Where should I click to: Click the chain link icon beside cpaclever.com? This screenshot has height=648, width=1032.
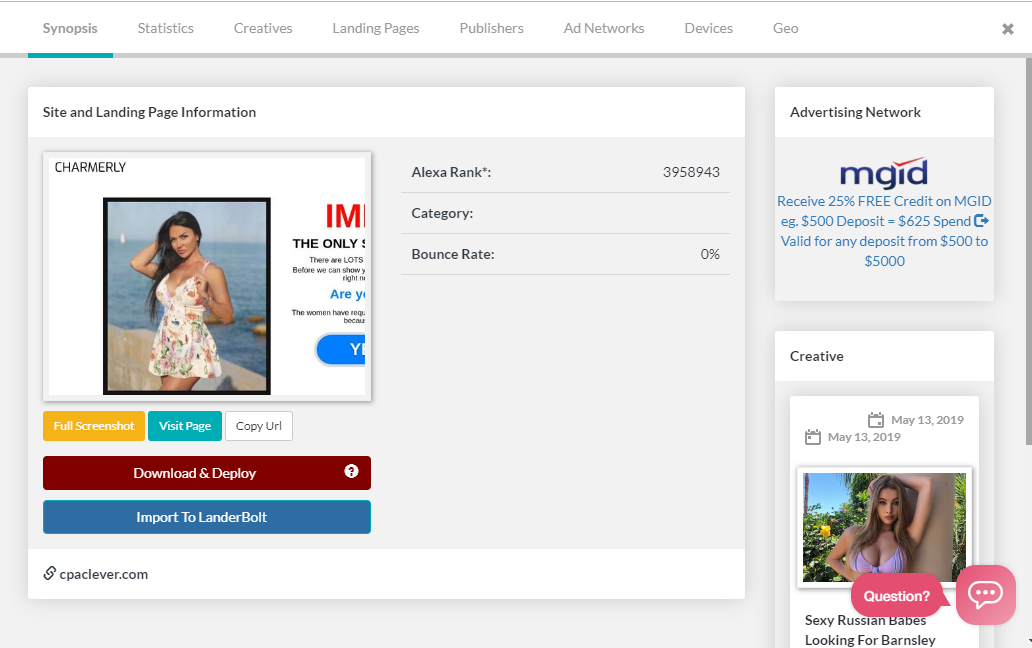pos(49,573)
